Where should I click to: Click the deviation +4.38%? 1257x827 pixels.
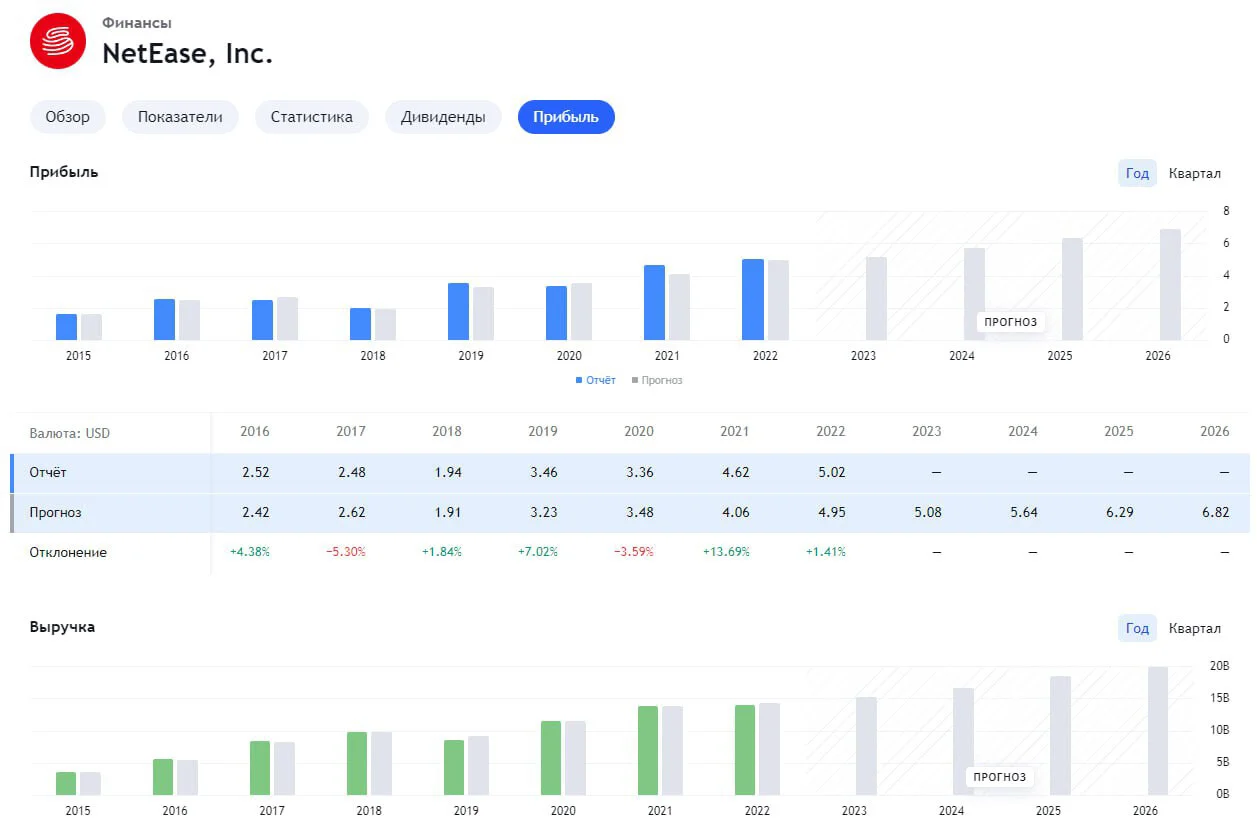pyautogui.click(x=250, y=552)
